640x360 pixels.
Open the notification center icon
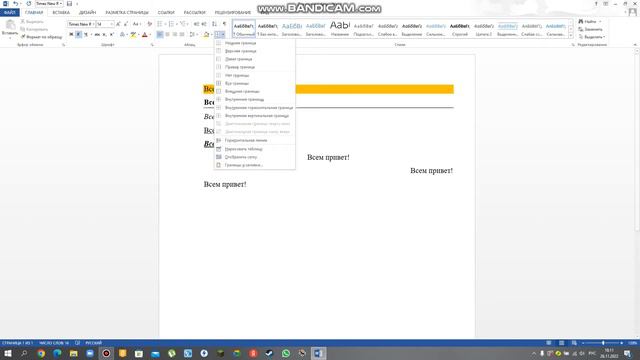628,353
